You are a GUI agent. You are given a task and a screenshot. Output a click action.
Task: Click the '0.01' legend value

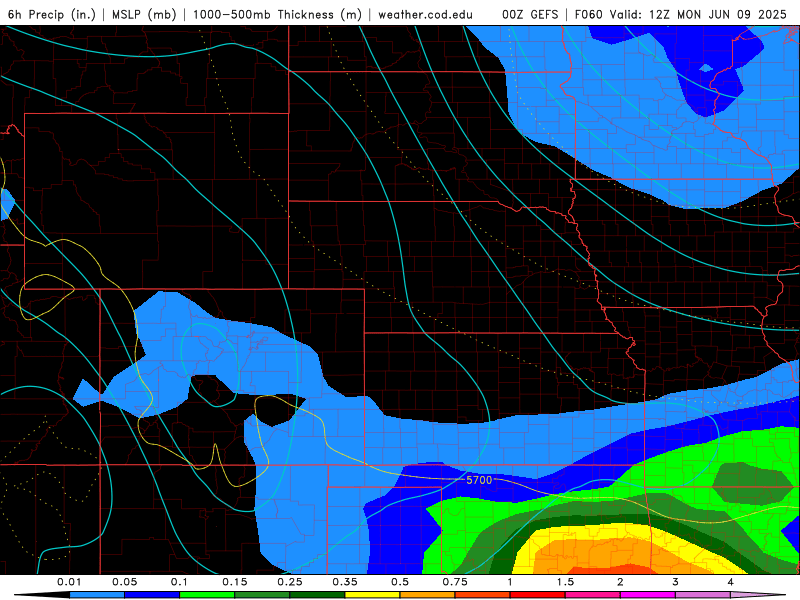point(69,582)
